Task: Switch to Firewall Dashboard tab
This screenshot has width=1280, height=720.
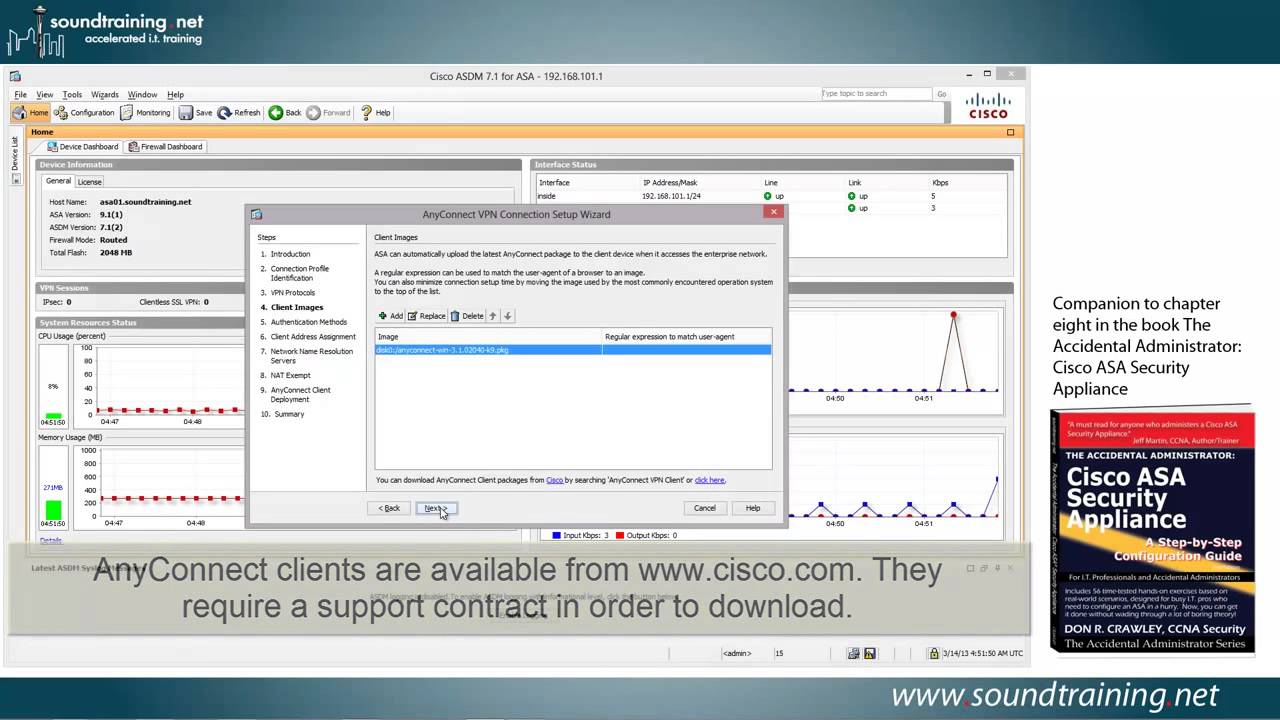Action: pos(166,147)
